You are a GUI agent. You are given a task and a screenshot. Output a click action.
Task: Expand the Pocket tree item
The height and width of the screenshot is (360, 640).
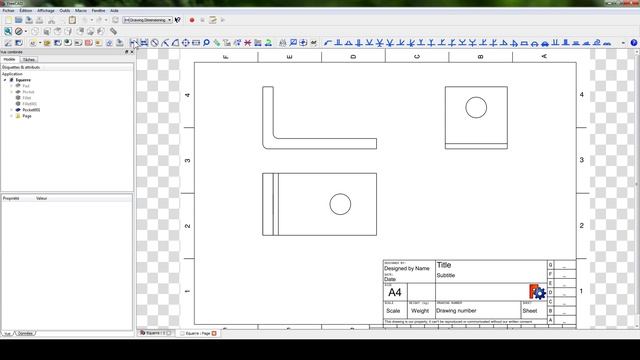click(x=11, y=92)
